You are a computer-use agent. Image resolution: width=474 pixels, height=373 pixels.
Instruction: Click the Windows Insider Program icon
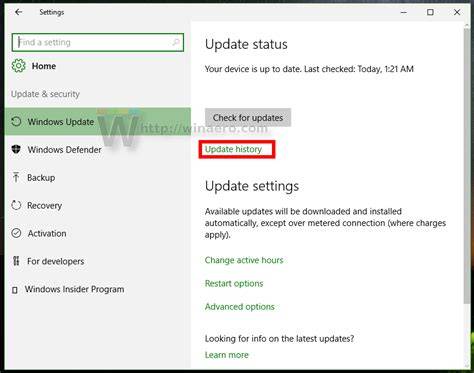15,289
